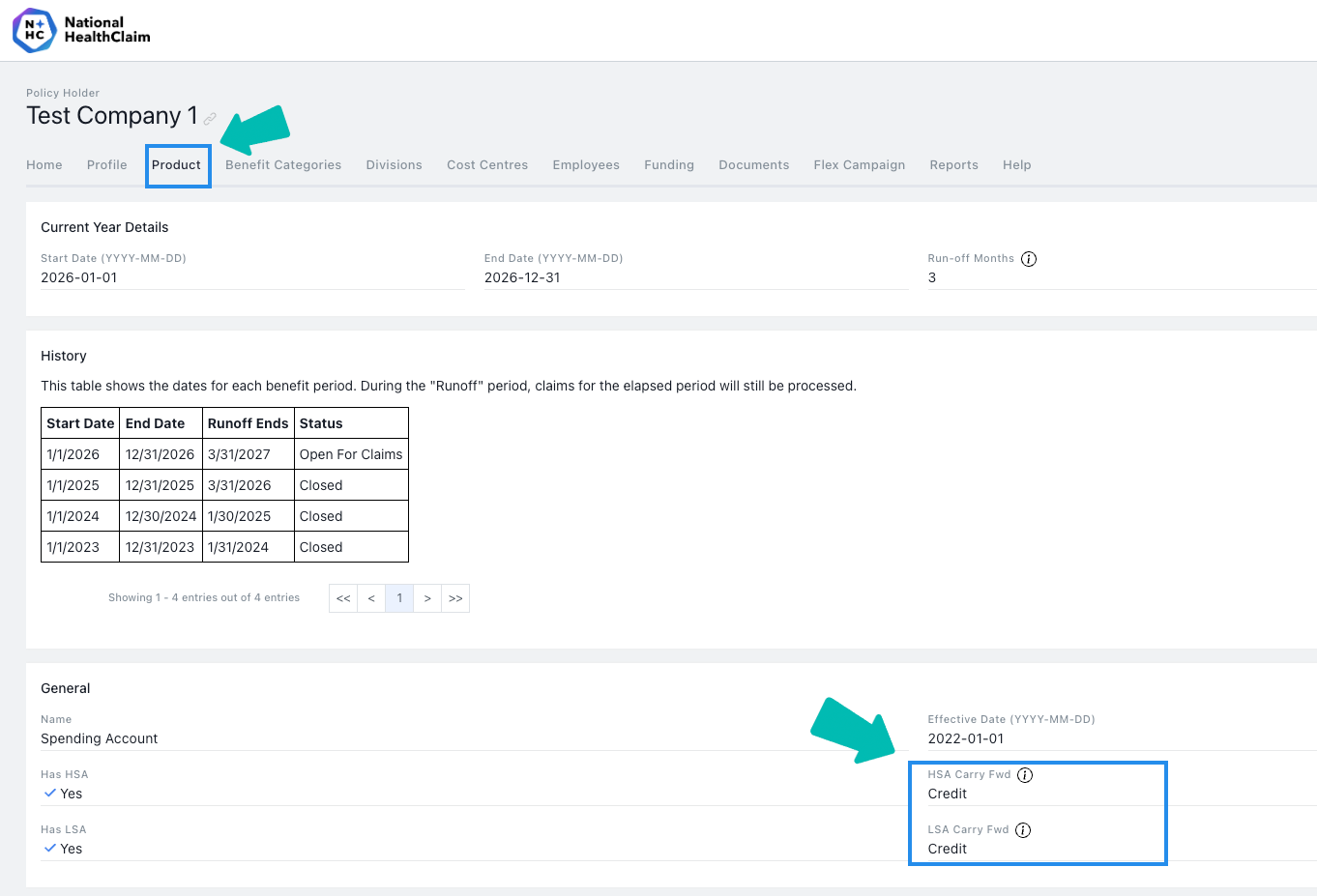Open the Funding tab
1317x896 pixels.
[x=669, y=165]
